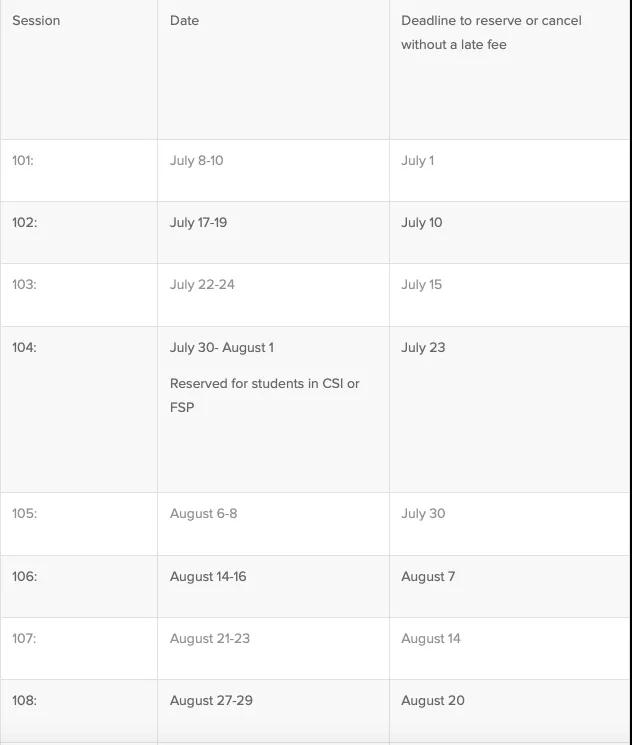Click the August 21-23 date cell
This screenshot has width=632, height=745.
[x=210, y=639]
